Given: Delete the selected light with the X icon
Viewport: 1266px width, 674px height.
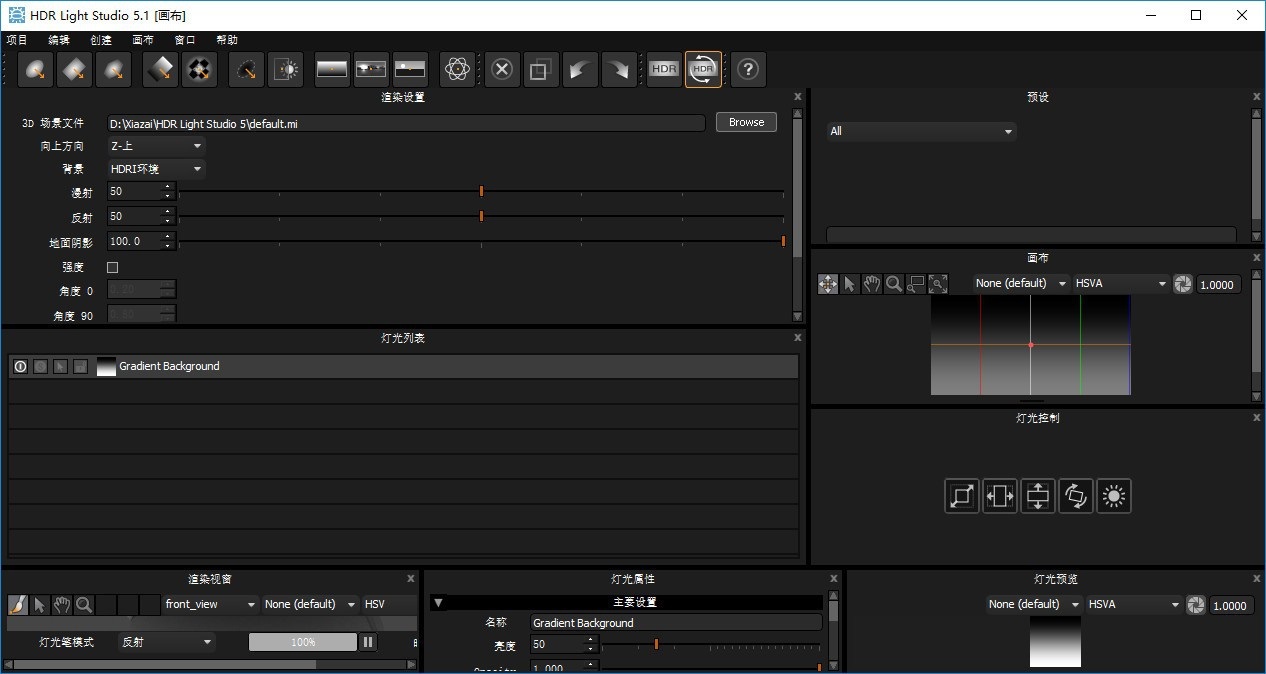Looking at the screenshot, I should tap(503, 70).
